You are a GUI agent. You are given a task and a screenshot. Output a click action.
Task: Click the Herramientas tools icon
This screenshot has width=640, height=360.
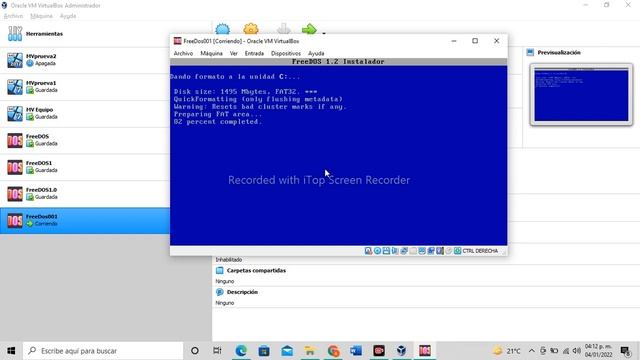tap(15, 34)
